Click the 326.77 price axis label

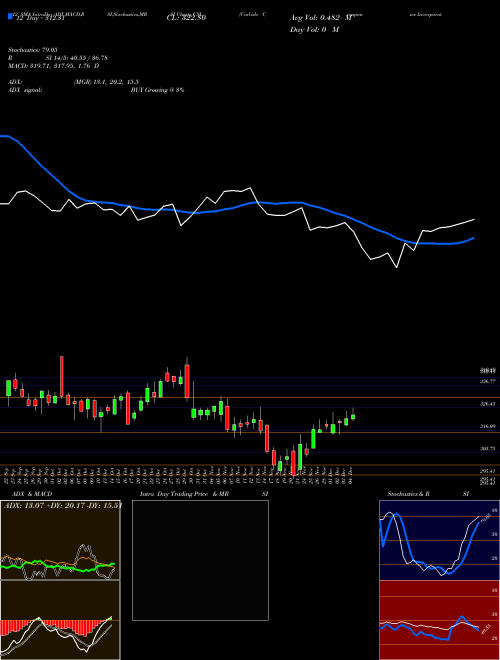tap(488, 381)
